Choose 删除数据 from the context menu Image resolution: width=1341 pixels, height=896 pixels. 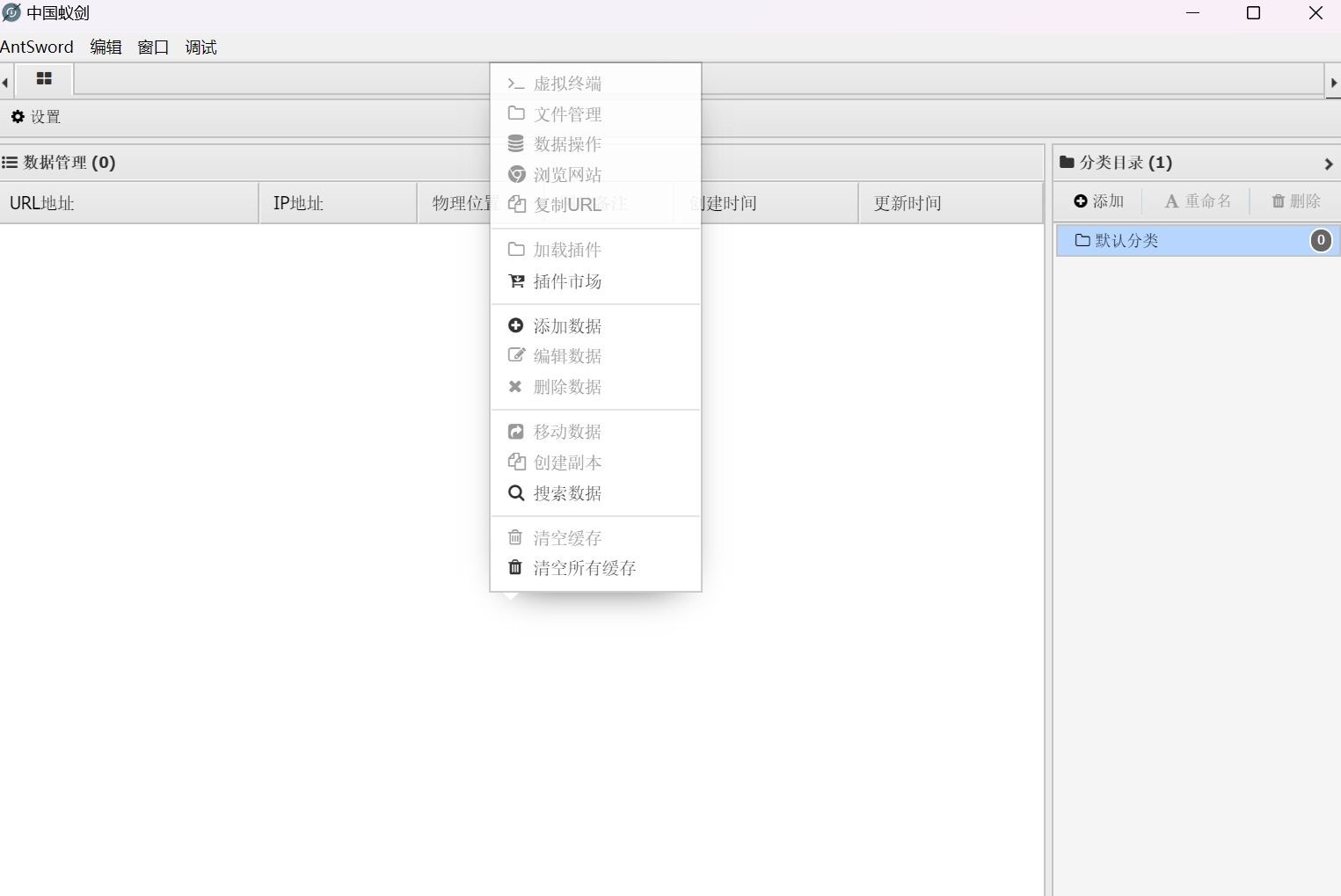pyautogui.click(x=595, y=387)
